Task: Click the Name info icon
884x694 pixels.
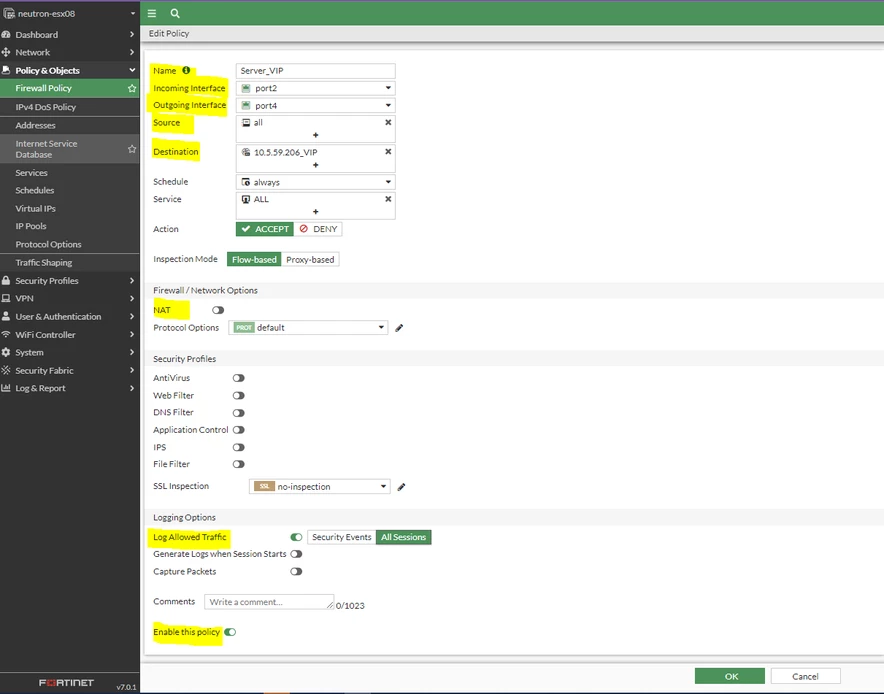Action: tap(186, 70)
